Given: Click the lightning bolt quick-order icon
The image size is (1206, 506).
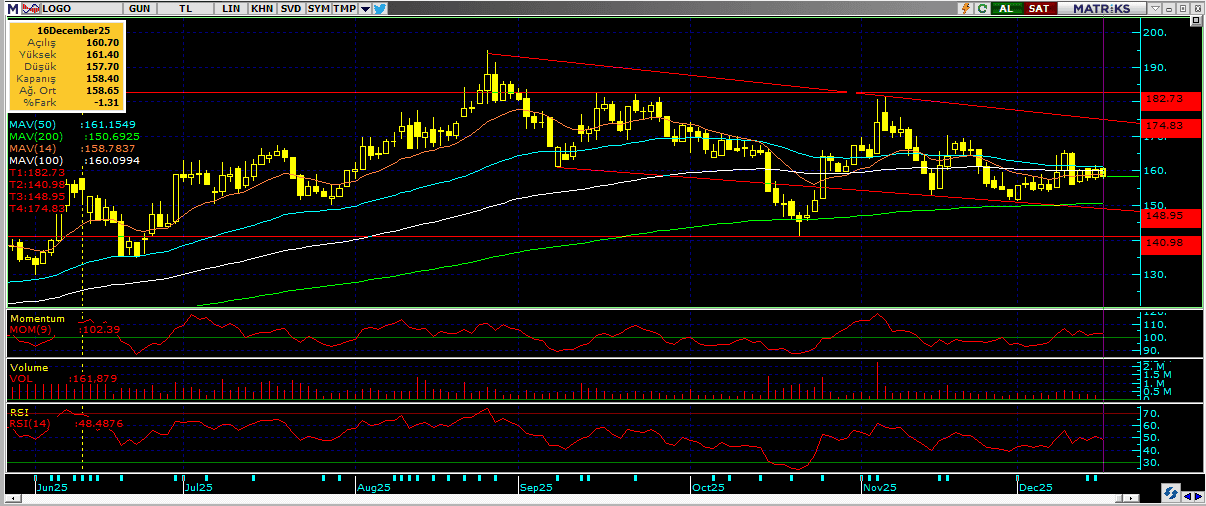Looking at the screenshot, I should 965,8.
